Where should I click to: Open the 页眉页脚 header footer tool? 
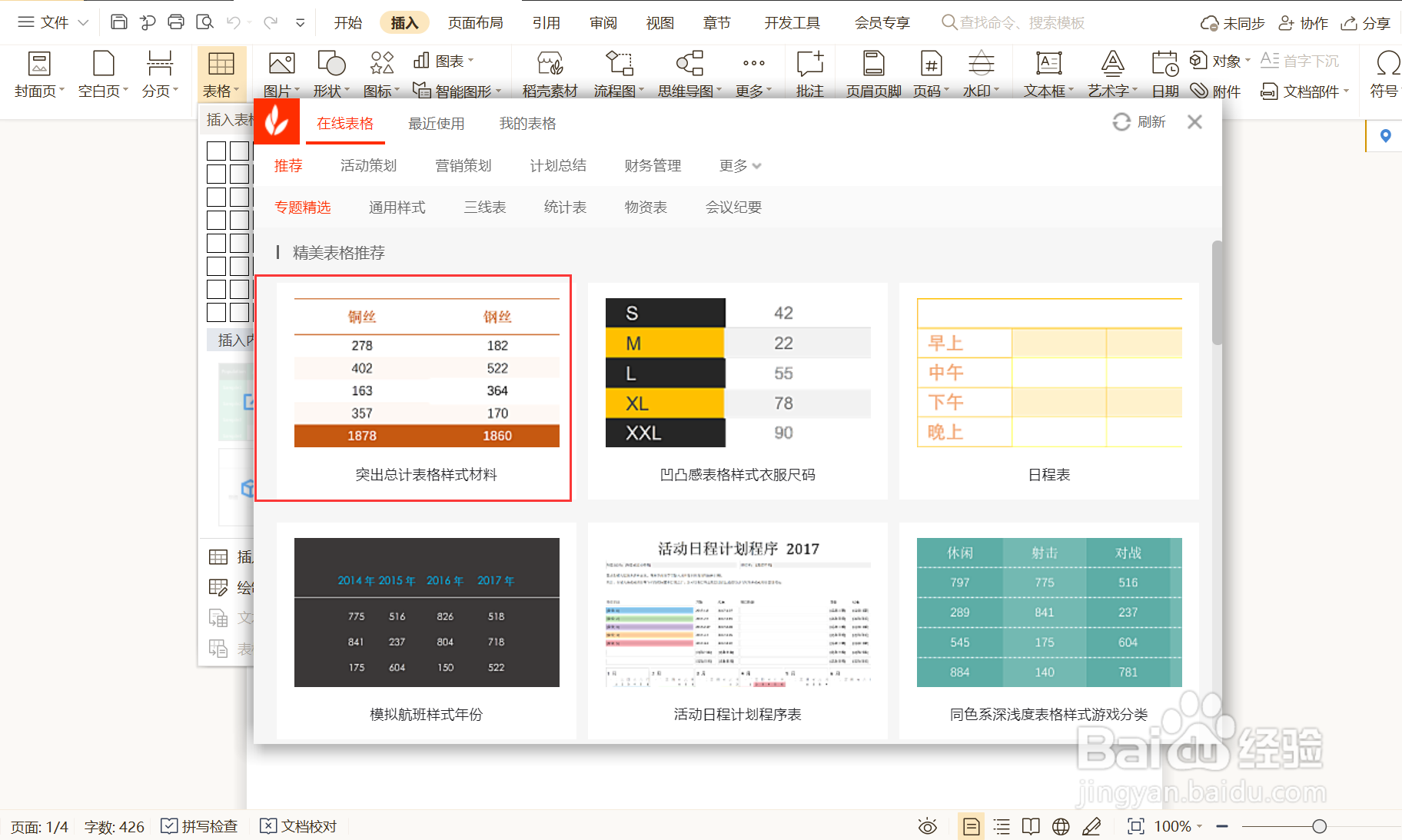(x=872, y=73)
